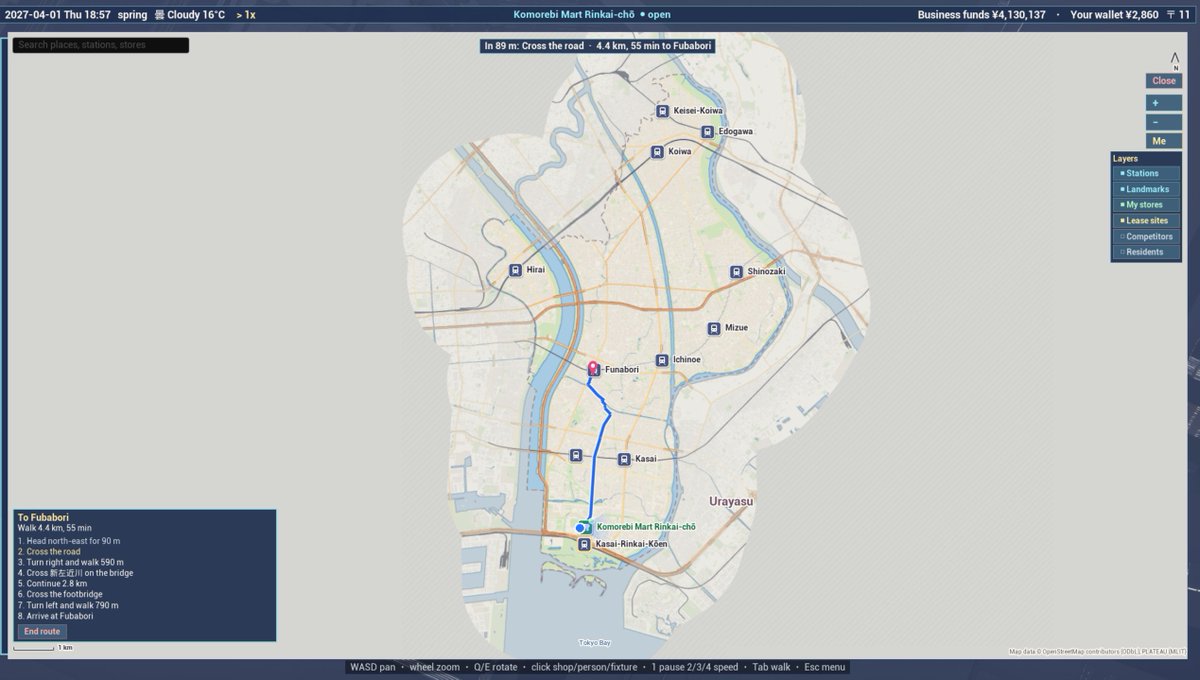Select the unlabeled station icon west of Kasai
This screenshot has width=1200, height=680.
[x=576, y=455]
